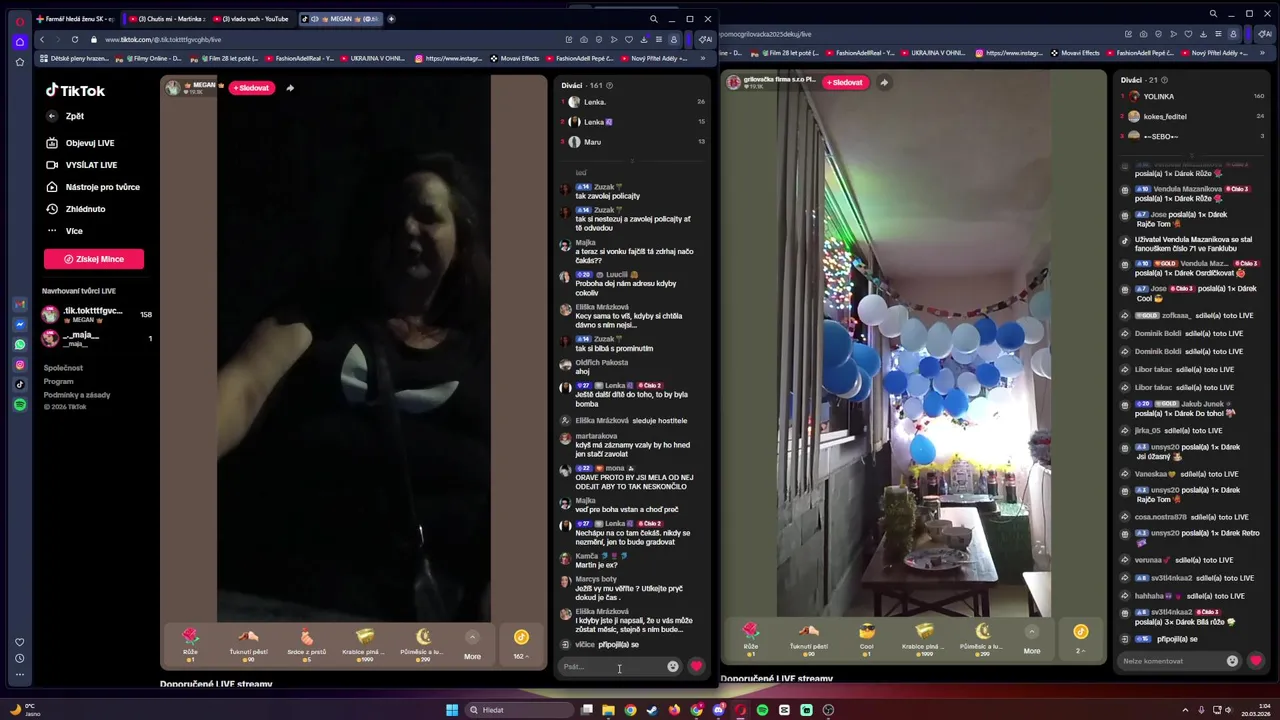This screenshot has height=720, width=1280.
Task: Open the Společnost footer link
Action: tap(63, 368)
